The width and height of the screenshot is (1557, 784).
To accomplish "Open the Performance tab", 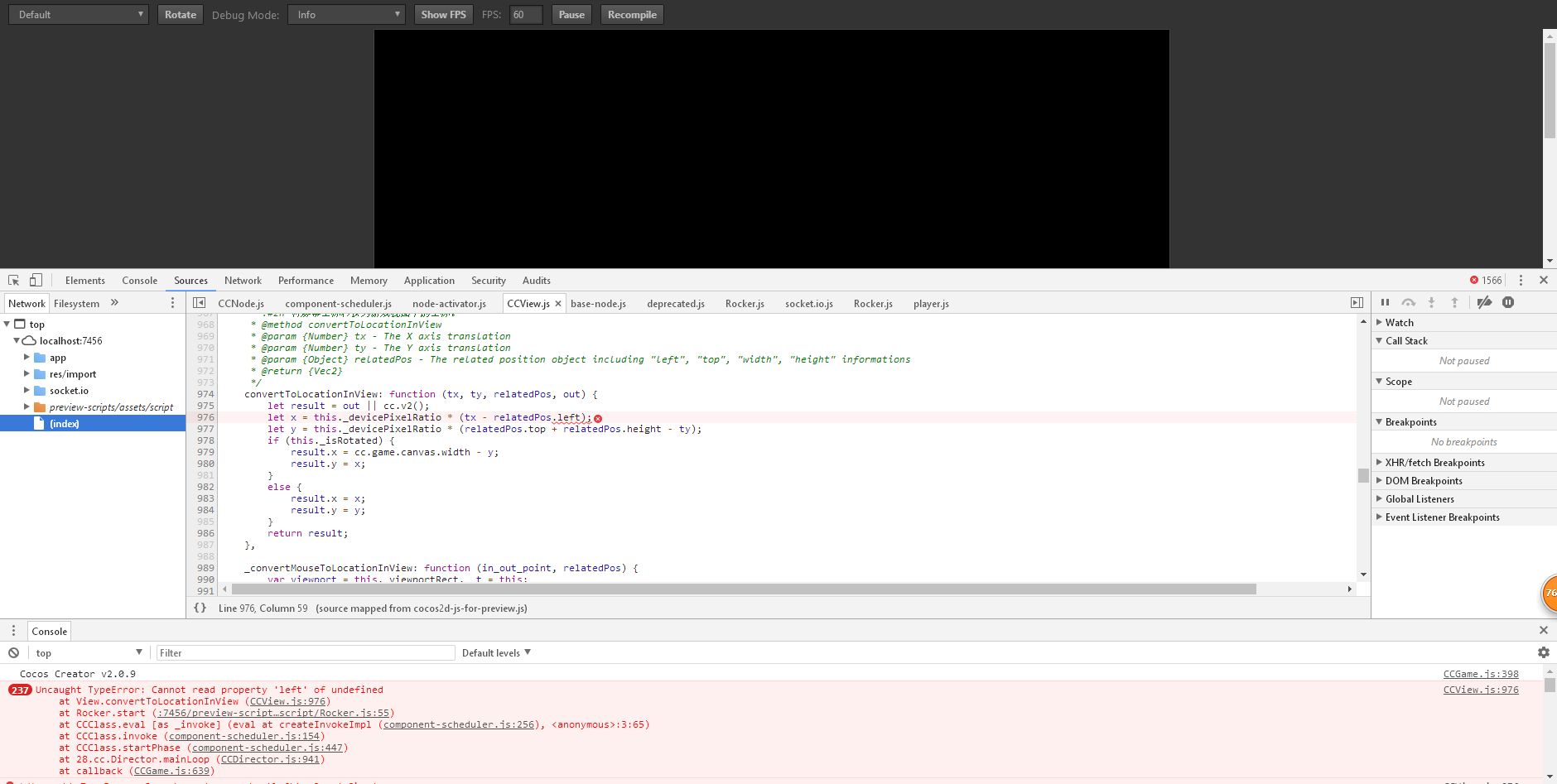I will [306, 281].
